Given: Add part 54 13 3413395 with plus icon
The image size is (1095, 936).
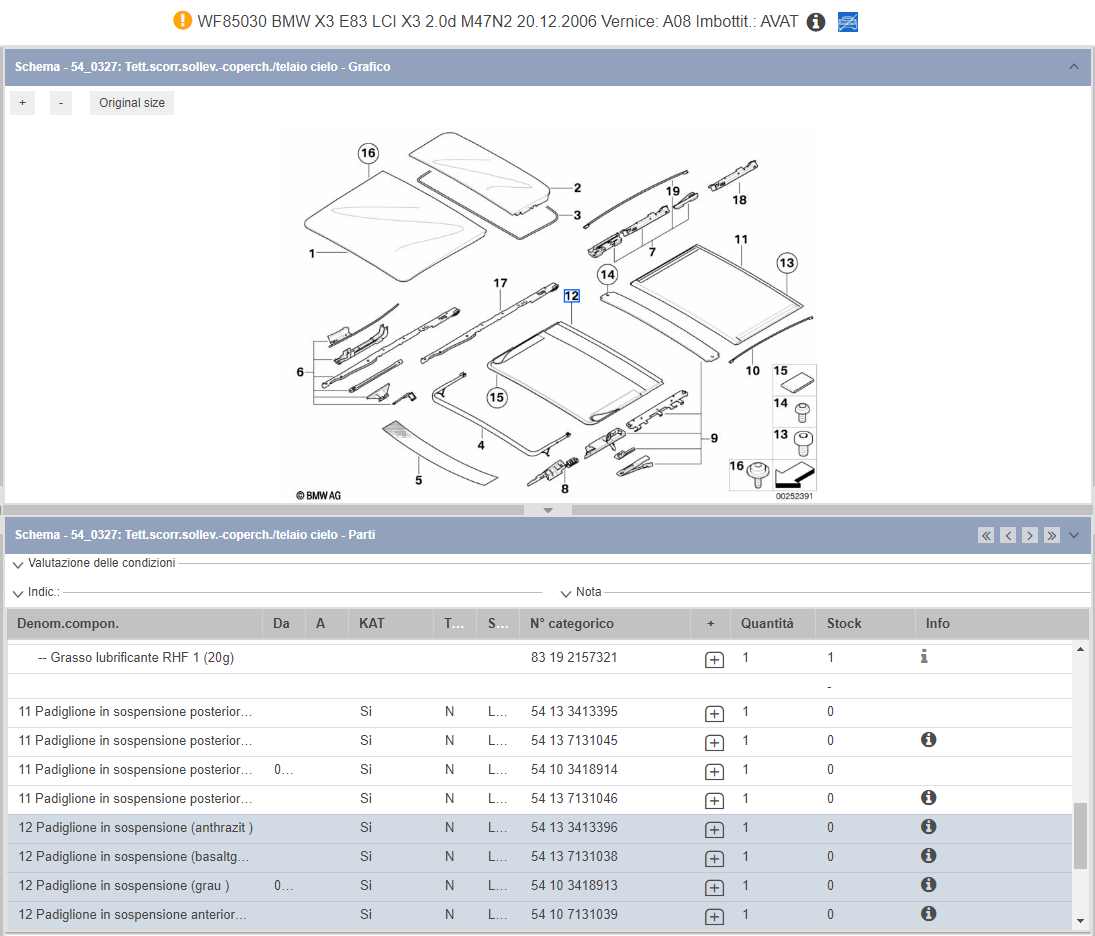Looking at the screenshot, I should pyautogui.click(x=714, y=714).
